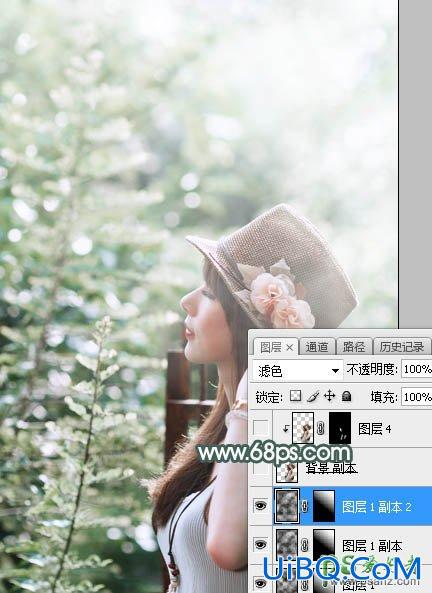The height and width of the screenshot is (593, 432).
Task: Select the gradient mask of 图层 1 副本 2
Action: tap(324, 506)
